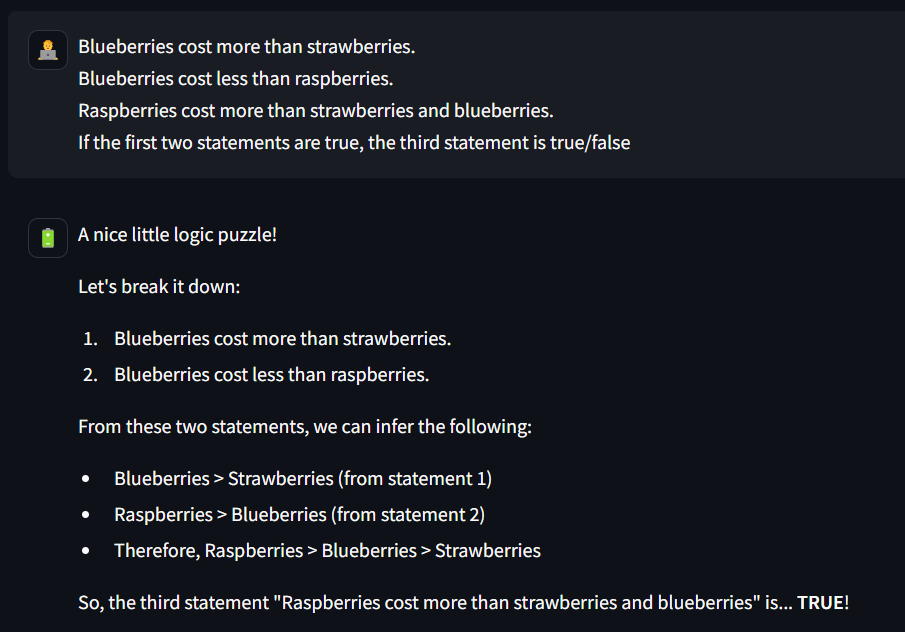Click the list number '2.' marker
Screen dimensions: 905x632
pos(90,375)
